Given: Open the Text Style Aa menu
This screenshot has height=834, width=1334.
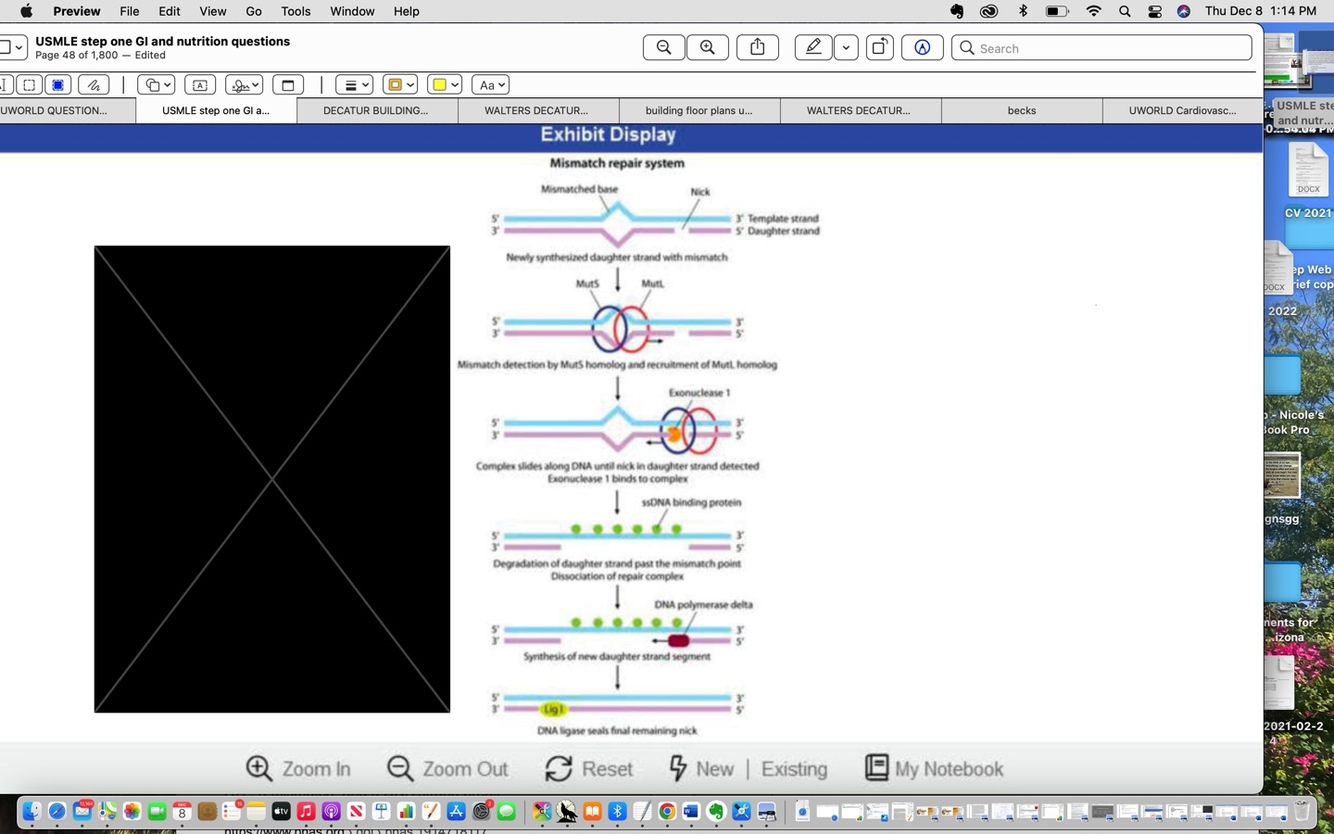Looking at the screenshot, I should pos(490,85).
